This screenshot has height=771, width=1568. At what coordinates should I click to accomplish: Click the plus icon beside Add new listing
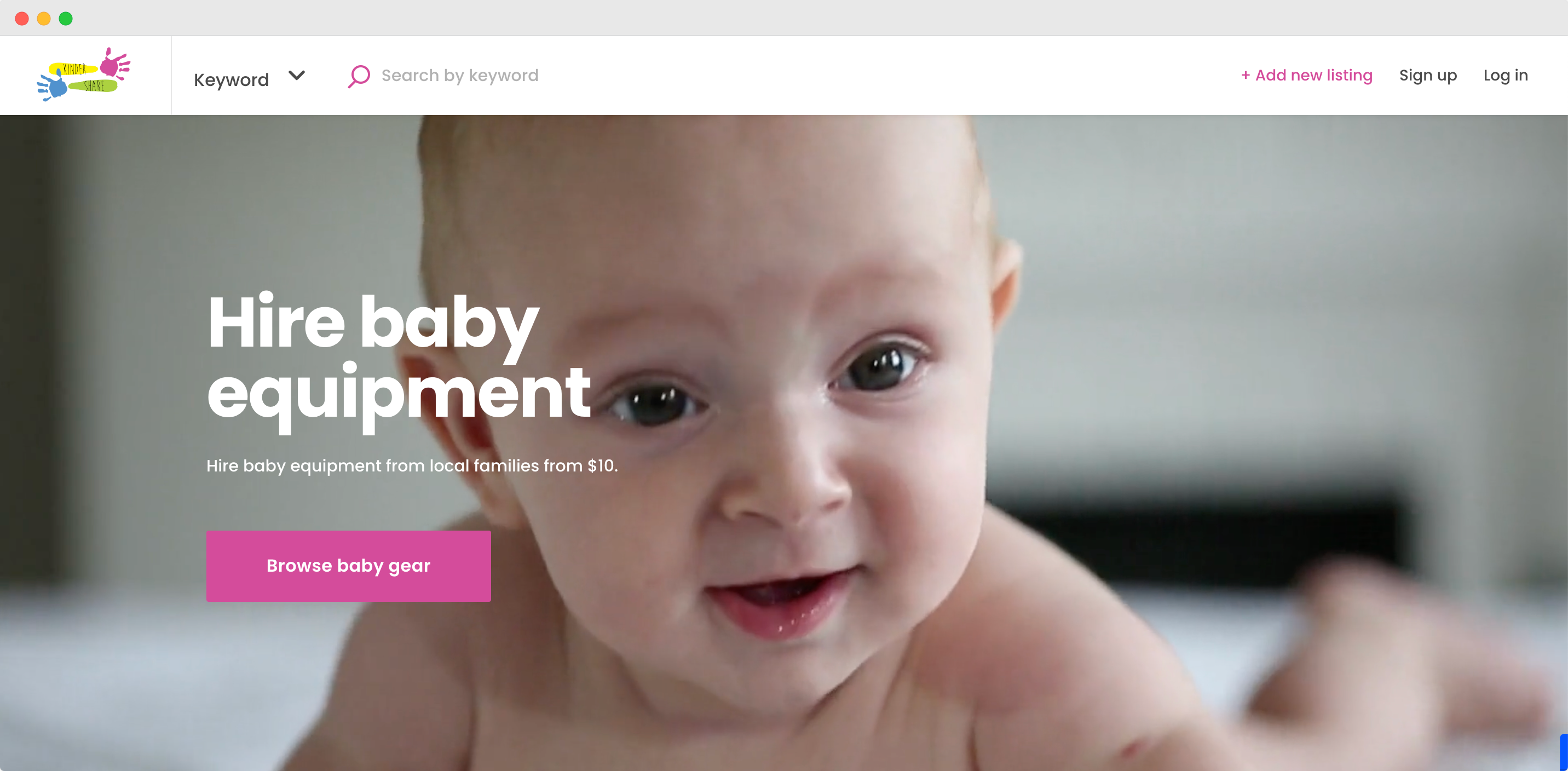click(x=1246, y=76)
